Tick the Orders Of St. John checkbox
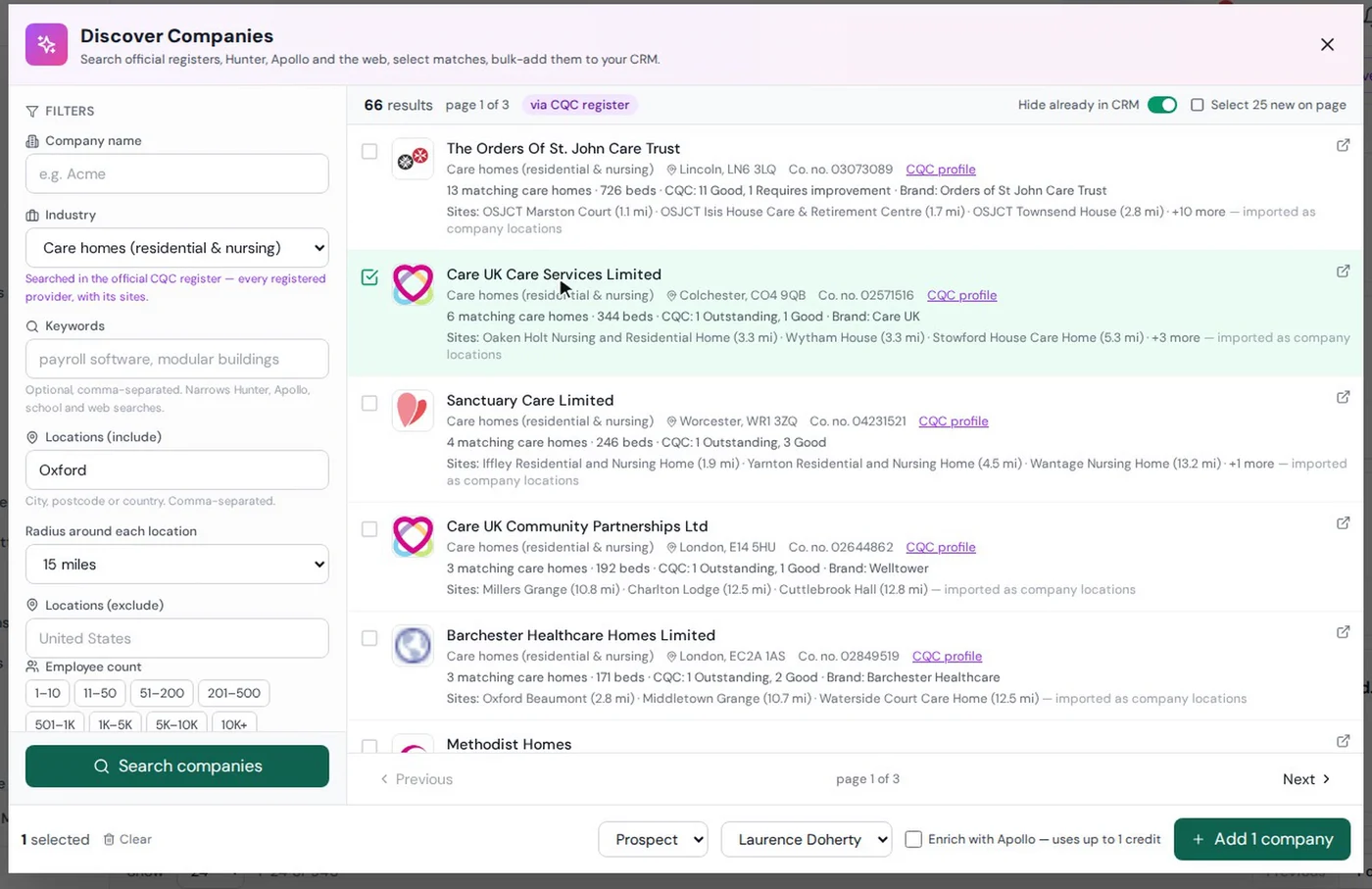Image resolution: width=1372 pixels, height=889 pixels. click(x=369, y=151)
